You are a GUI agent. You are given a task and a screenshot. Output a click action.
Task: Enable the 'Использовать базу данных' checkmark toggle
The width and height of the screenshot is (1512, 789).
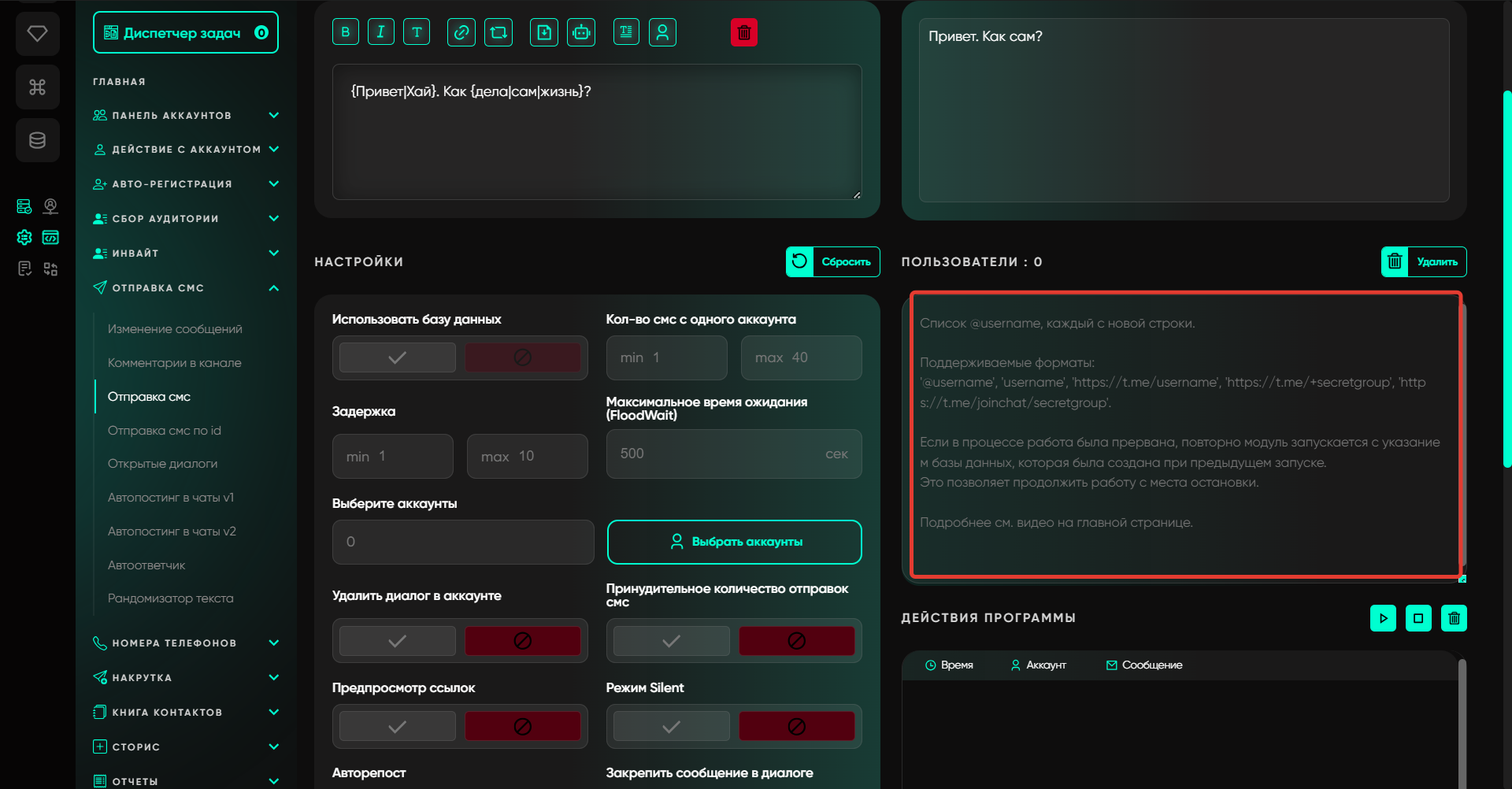point(398,357)
